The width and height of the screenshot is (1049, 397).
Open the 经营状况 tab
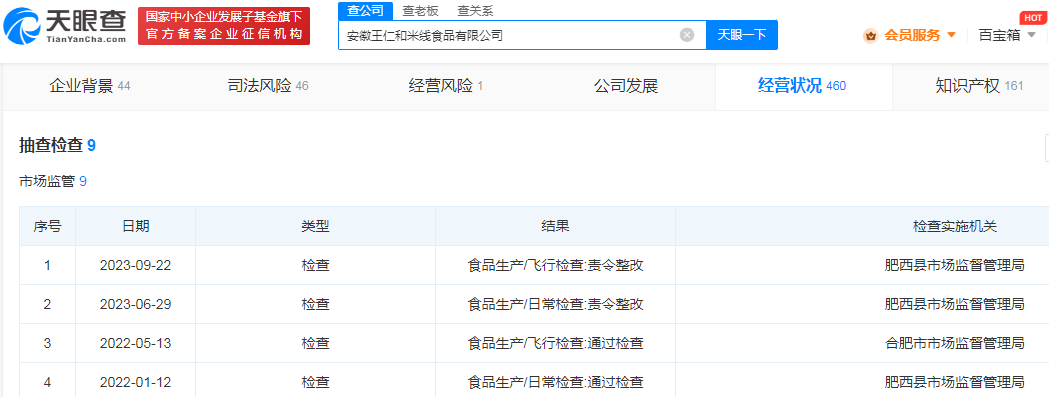(x=802, y=86)
